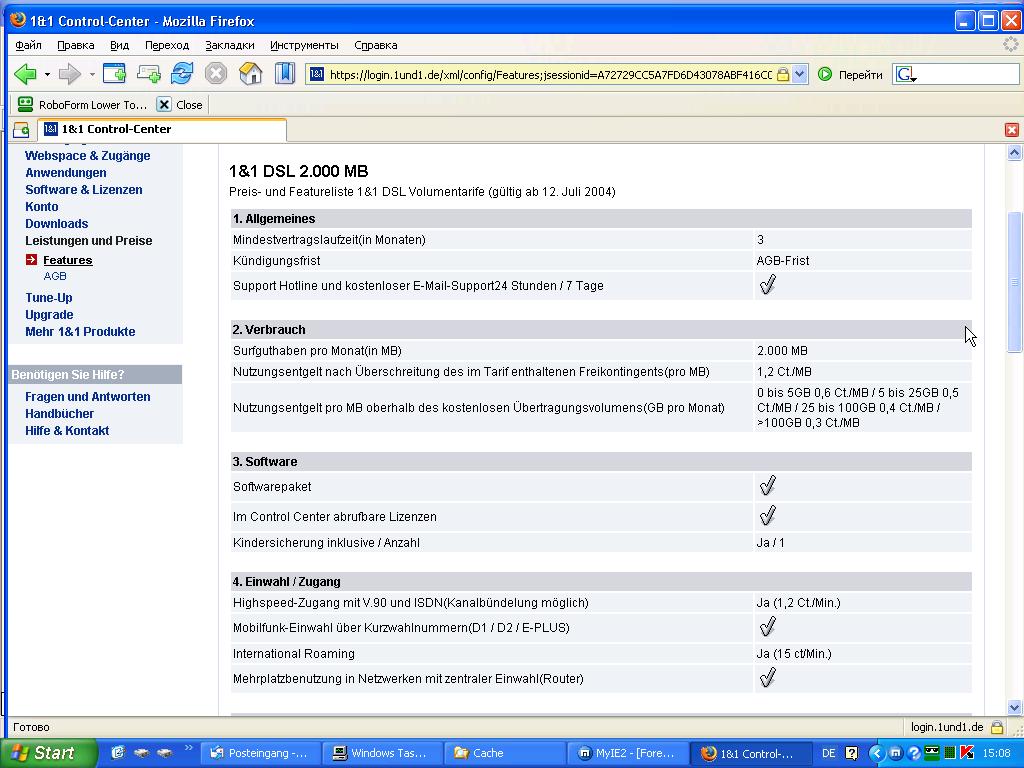This screenshot has height=768, width=1024.
Task: Close the RoboForm lower toolbar
Action: click(180, 104)
